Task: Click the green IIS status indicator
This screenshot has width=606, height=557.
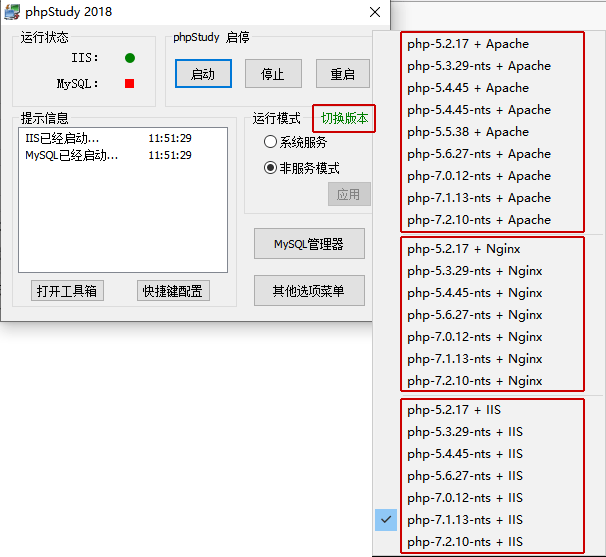Action: pos(130,58)
